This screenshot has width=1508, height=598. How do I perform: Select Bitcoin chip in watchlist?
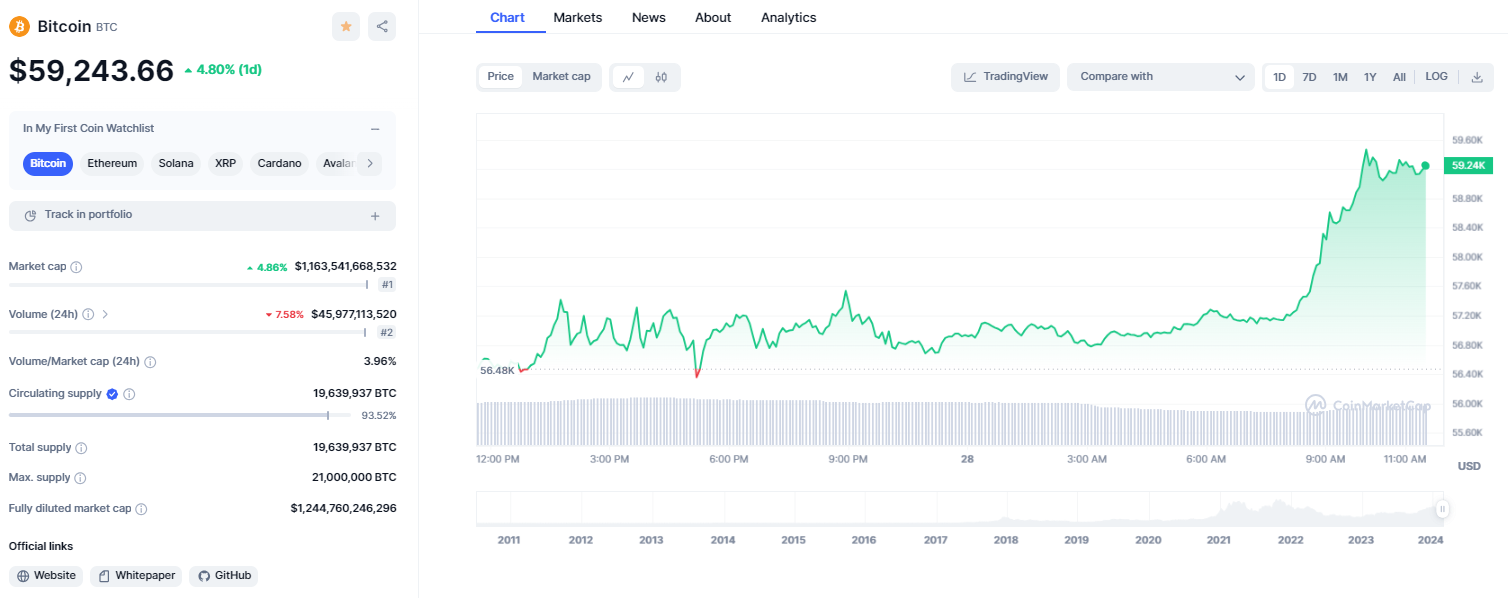coord(48,163)
